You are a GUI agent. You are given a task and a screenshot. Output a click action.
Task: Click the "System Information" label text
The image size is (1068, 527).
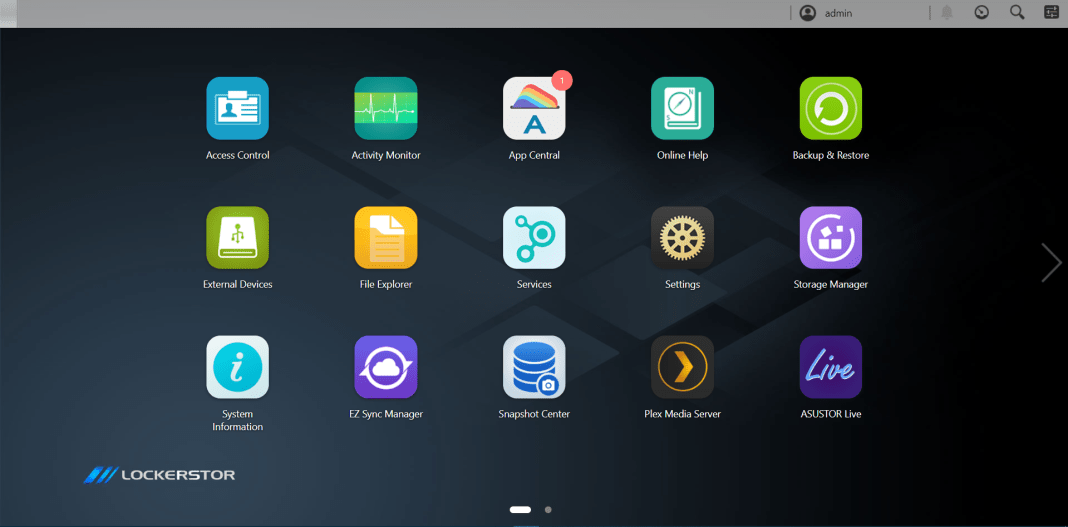238,420
